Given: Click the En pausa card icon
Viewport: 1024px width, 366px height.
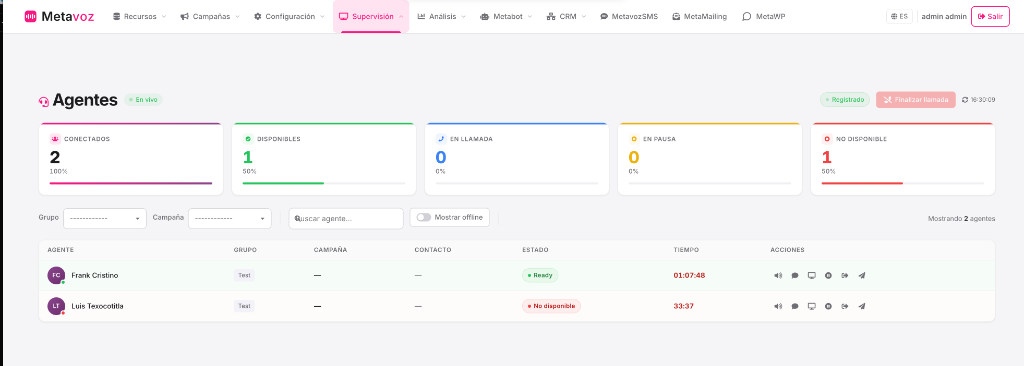Looking at the screenshot, I should tap(633, 139).
